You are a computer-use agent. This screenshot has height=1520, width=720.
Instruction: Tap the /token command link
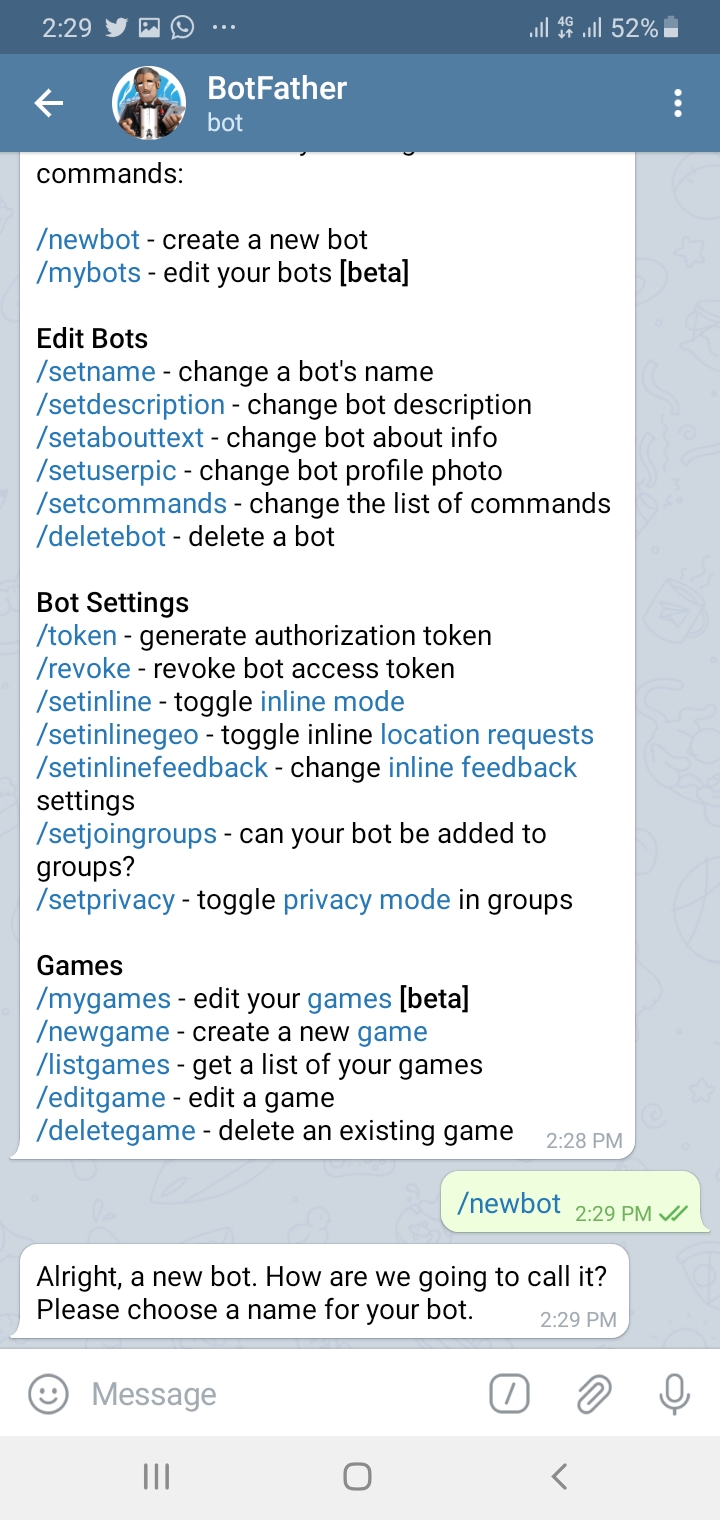click(x=76, y=636)
